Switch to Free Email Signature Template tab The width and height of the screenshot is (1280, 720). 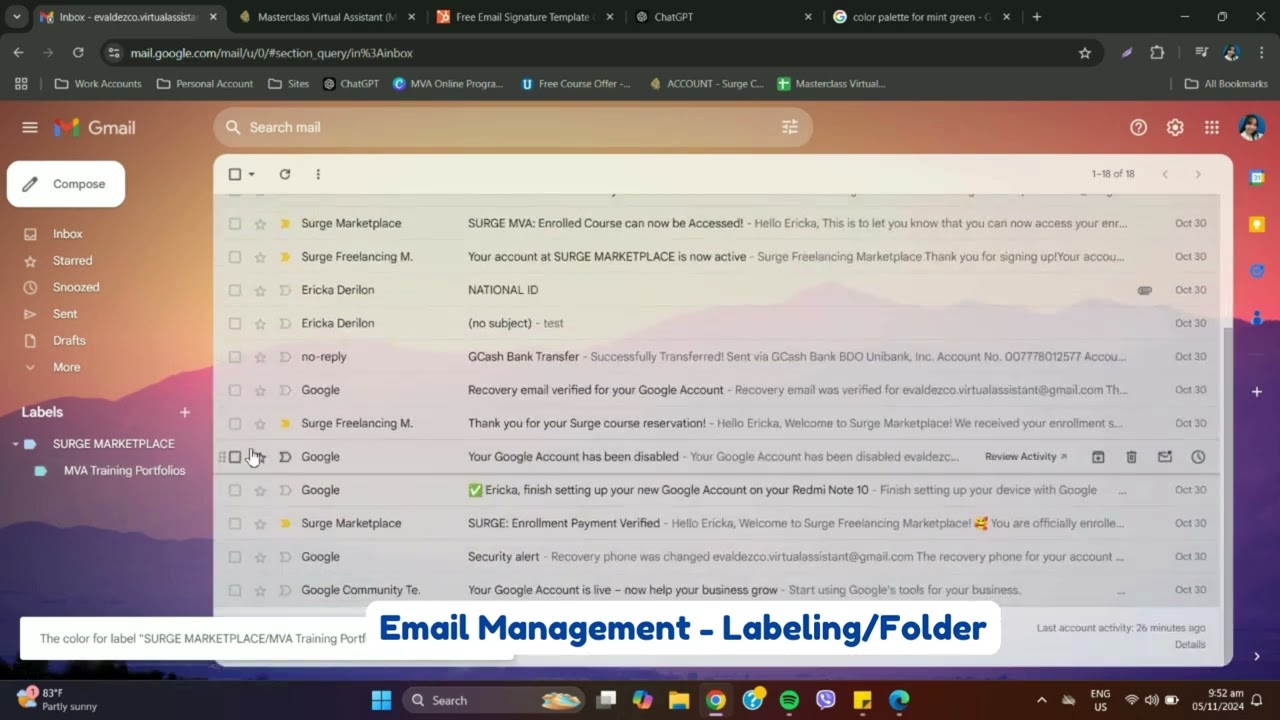tap(525, 17)
